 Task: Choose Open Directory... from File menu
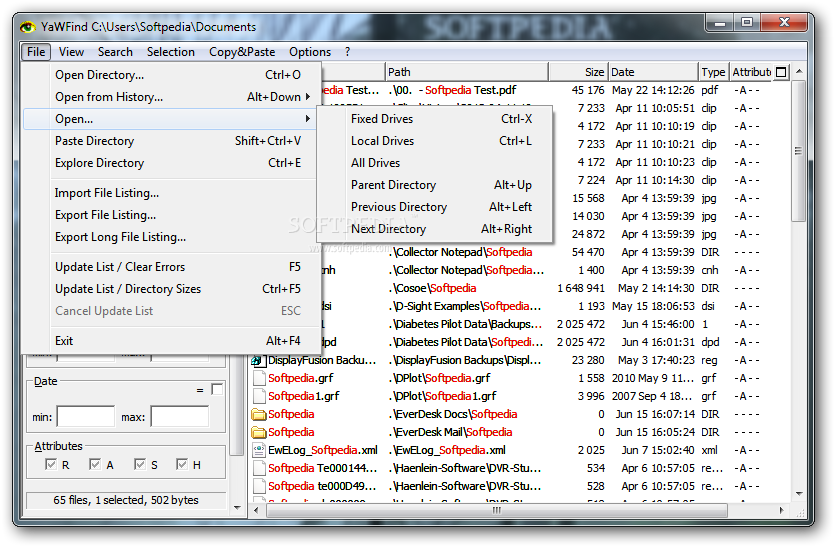pyautogui.click(x=171, y=75)
